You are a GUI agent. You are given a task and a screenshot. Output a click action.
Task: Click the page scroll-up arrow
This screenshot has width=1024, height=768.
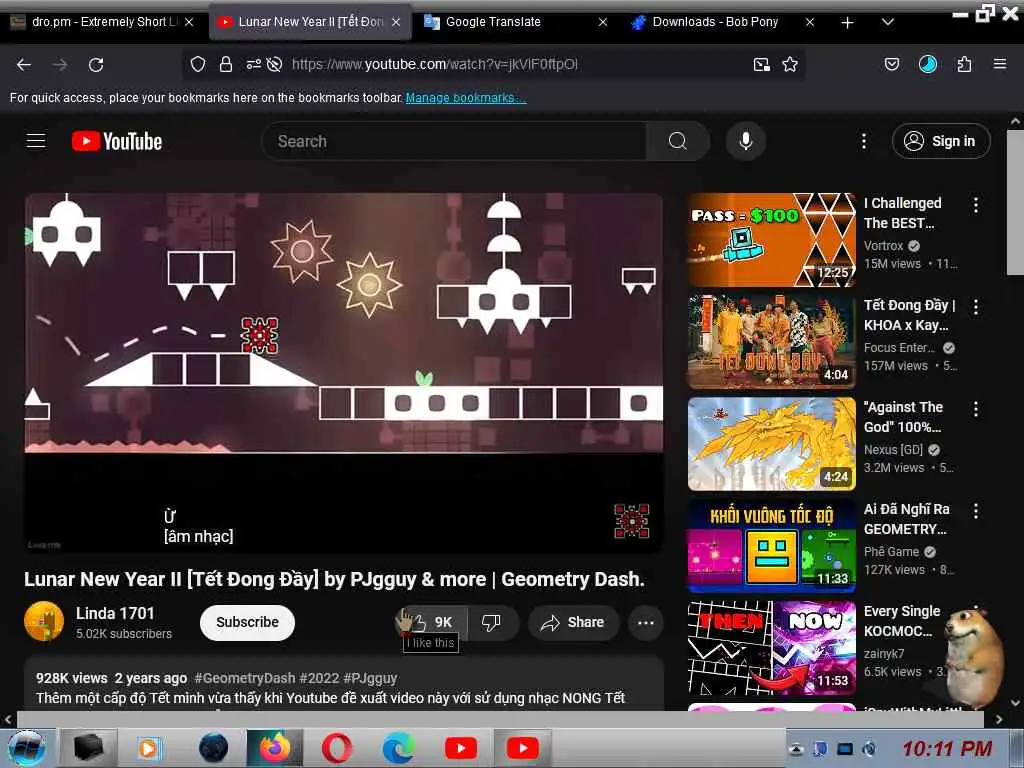coord(1015,121)
